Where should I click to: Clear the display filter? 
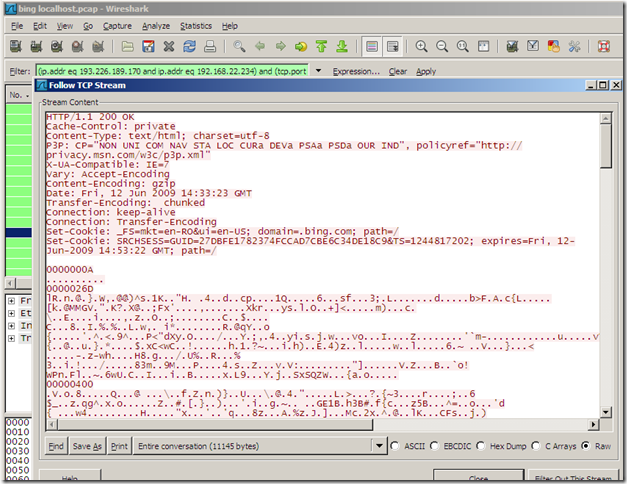397,71
